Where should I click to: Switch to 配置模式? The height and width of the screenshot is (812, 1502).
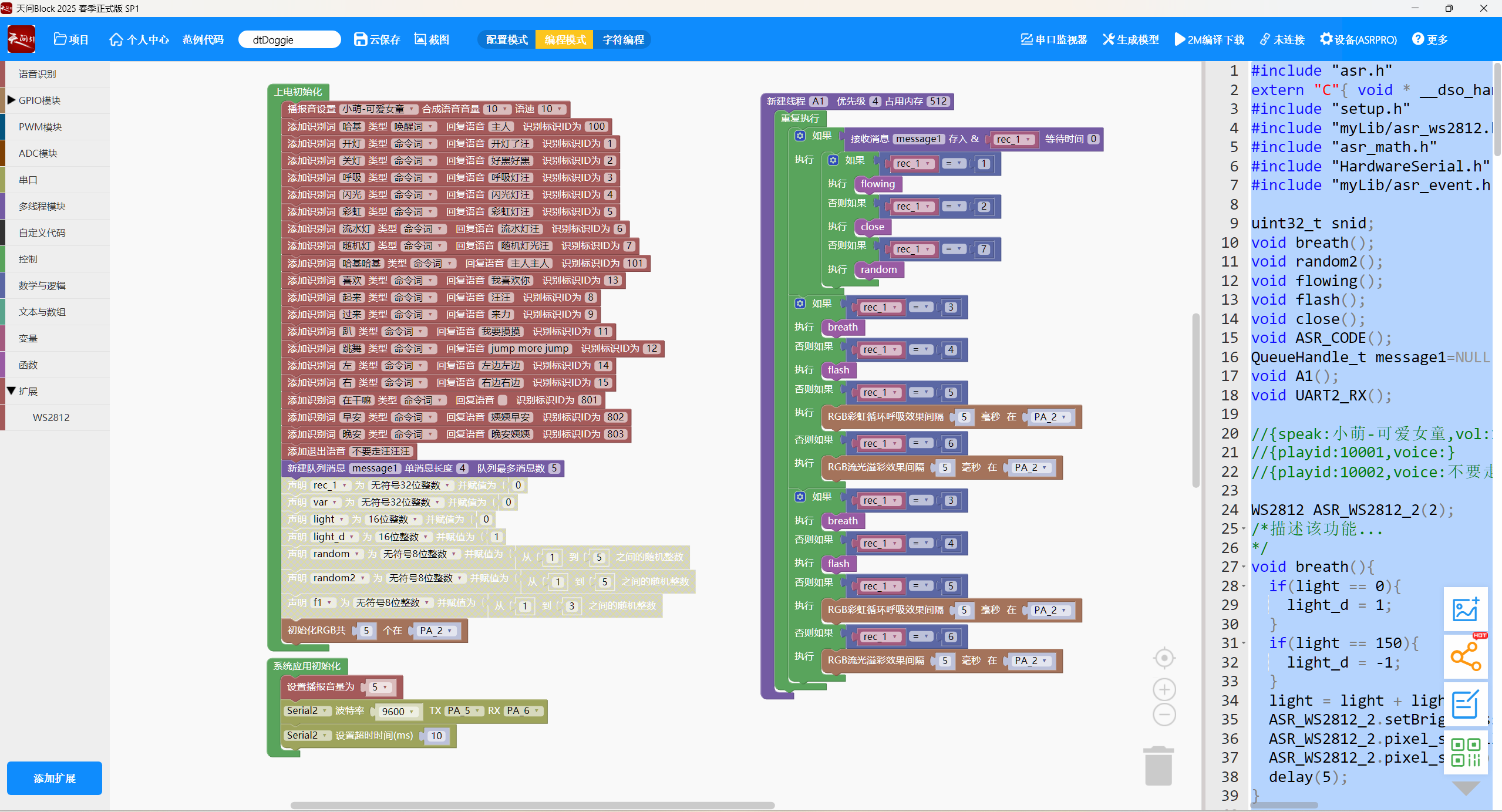click(x=507, y=39)
